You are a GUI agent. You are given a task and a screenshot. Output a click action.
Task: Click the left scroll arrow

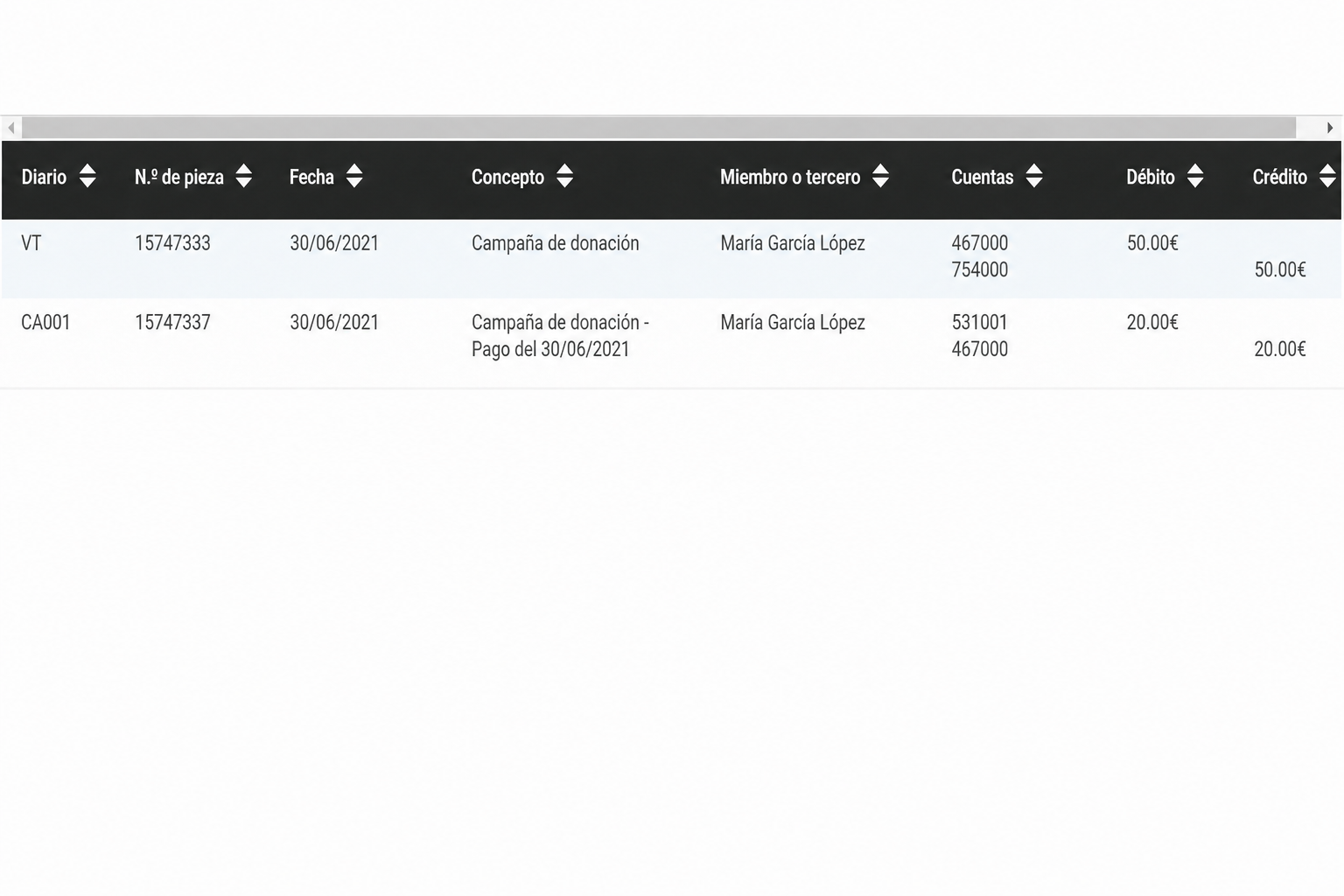coord(10,128)
